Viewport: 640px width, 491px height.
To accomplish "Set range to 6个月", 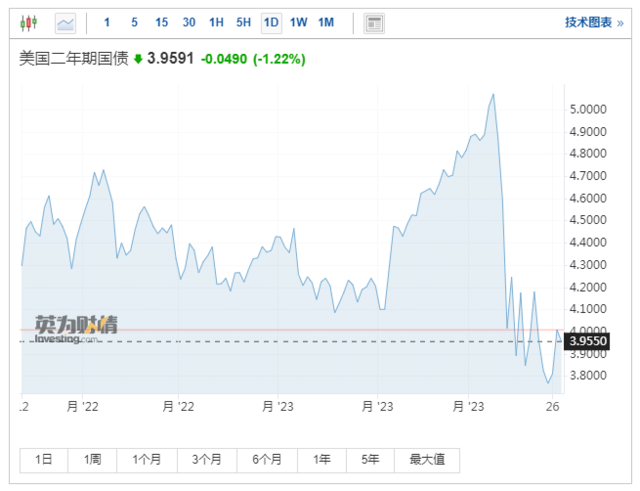I will click(x=267, y=460).
